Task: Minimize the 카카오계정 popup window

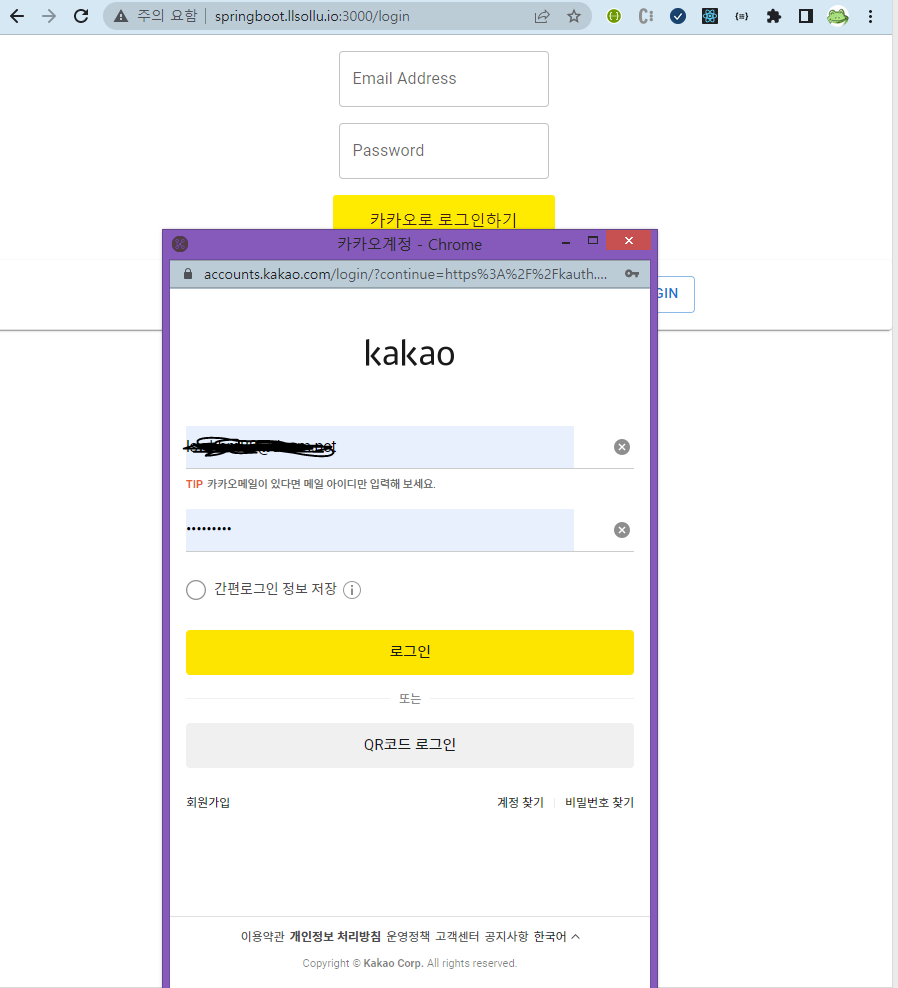Action: pos(566,241)
